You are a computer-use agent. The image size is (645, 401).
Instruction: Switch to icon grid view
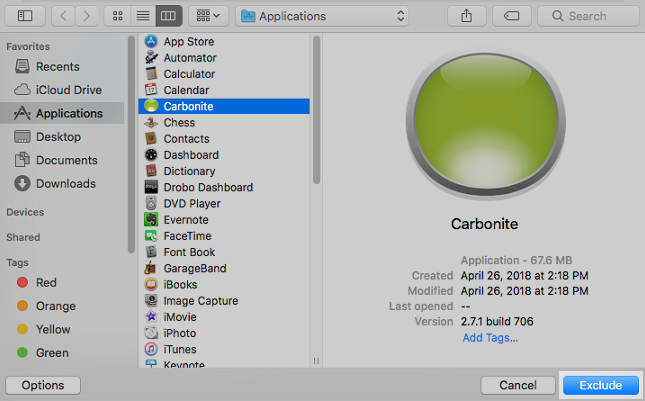118,16
